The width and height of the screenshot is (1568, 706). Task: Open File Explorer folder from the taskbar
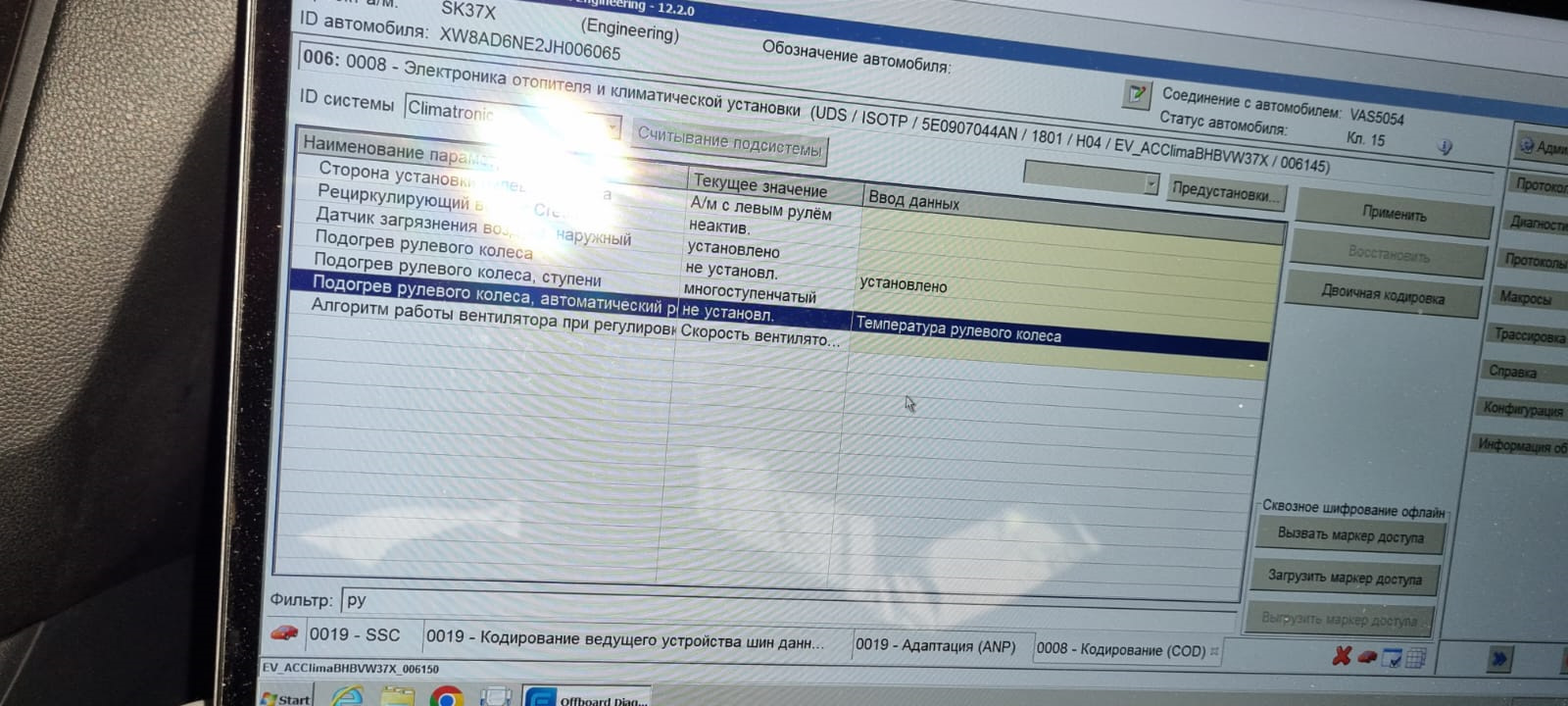tap(397, 697)
